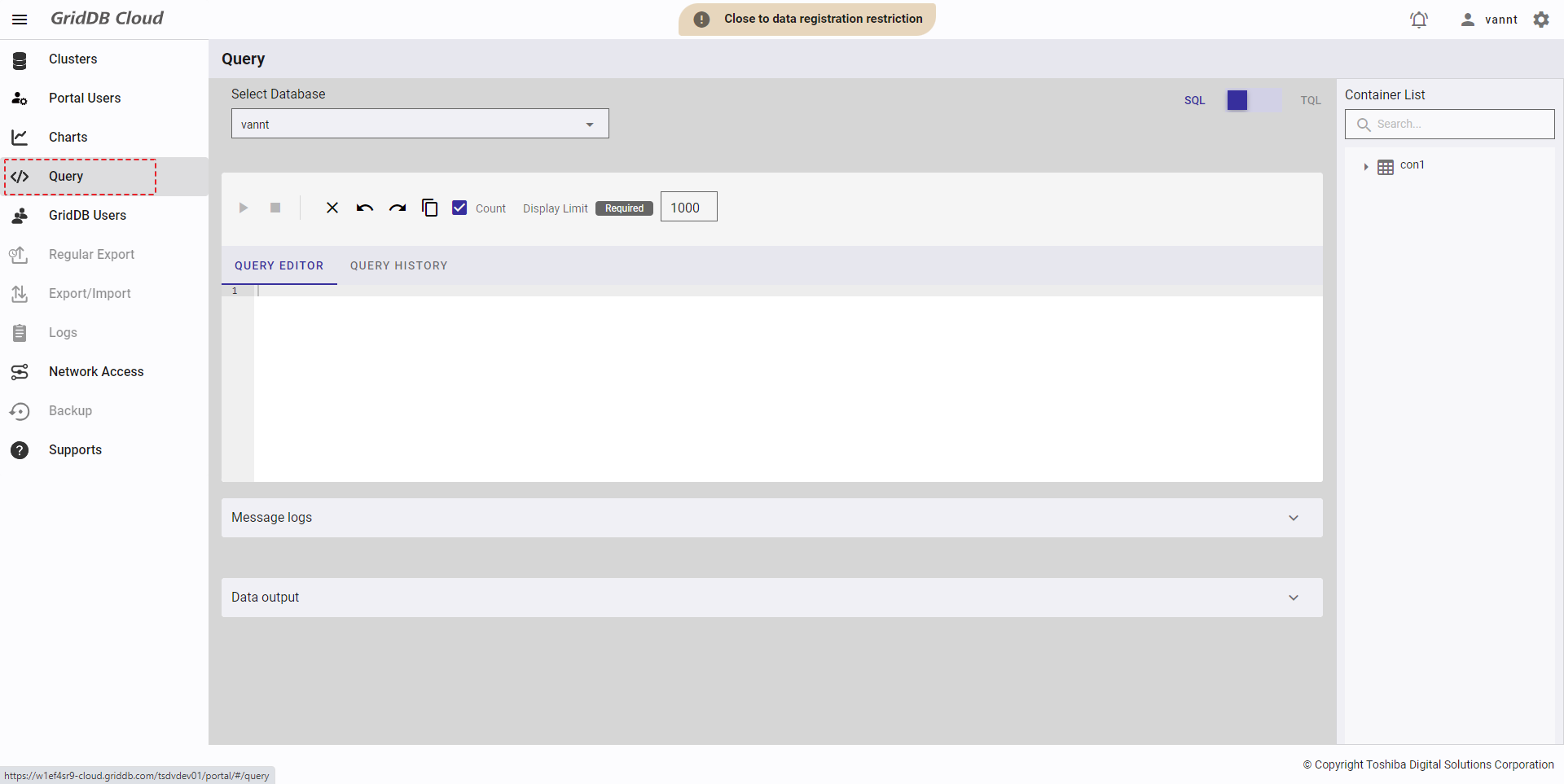
Task: Click the GridDB Cloud logo
Action: click(x=107, y=18)
